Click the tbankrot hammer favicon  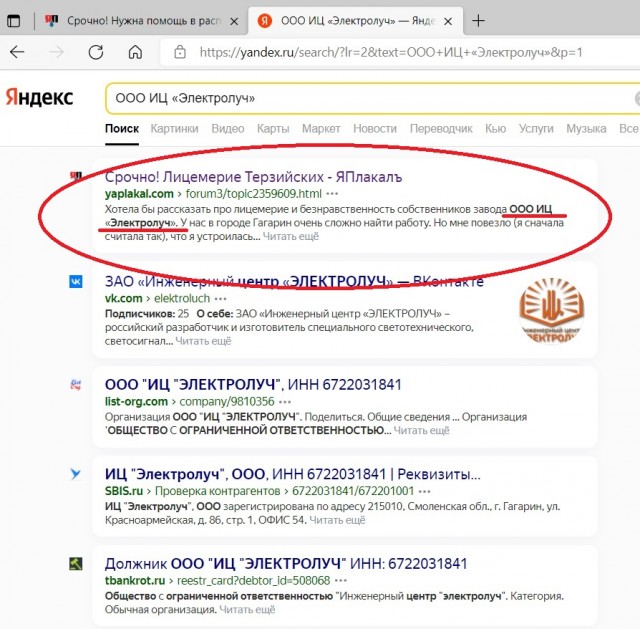click(x=76, y=564)
